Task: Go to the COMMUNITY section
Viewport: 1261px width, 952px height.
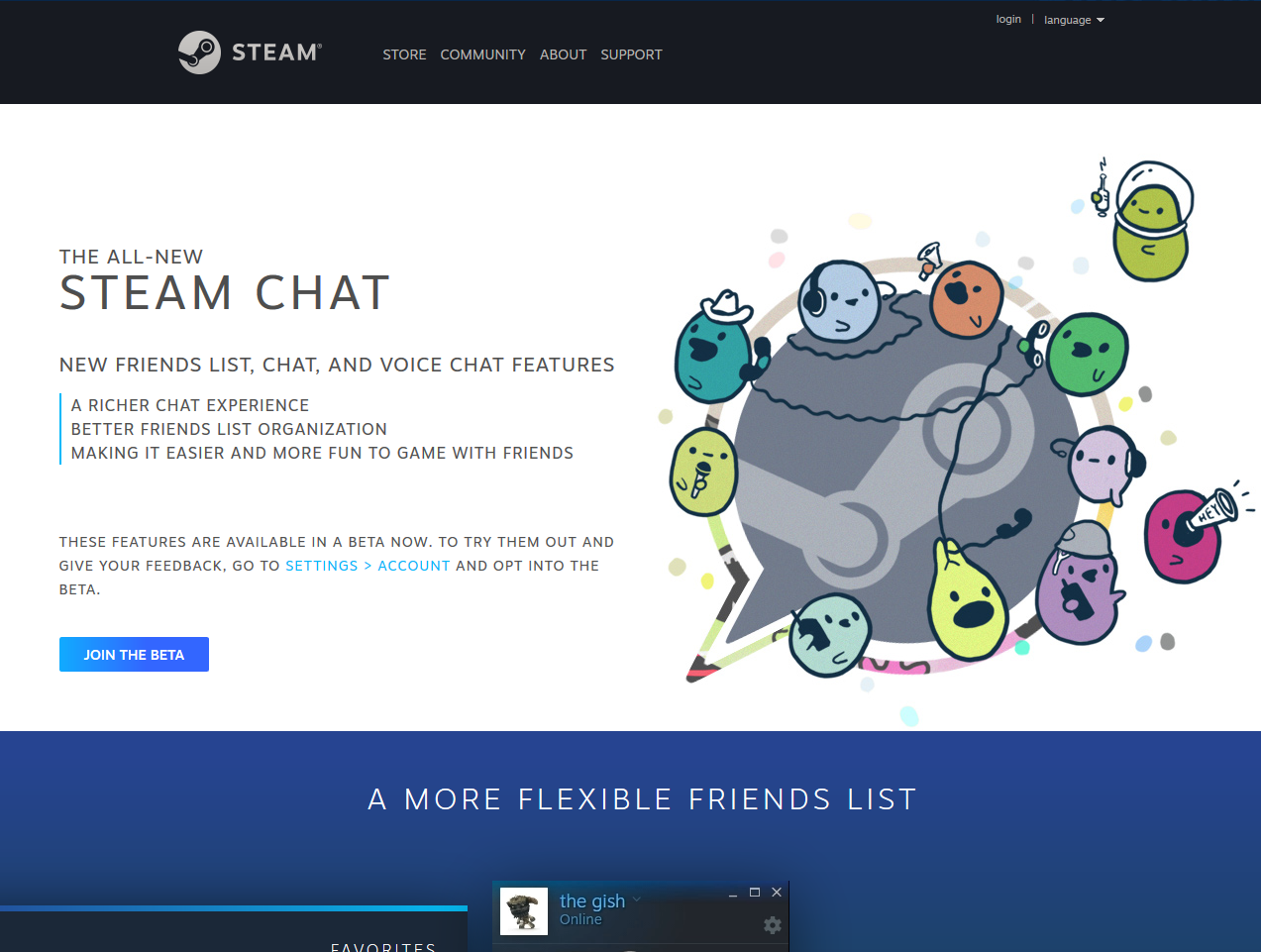Action: click(x=482, y=54)
